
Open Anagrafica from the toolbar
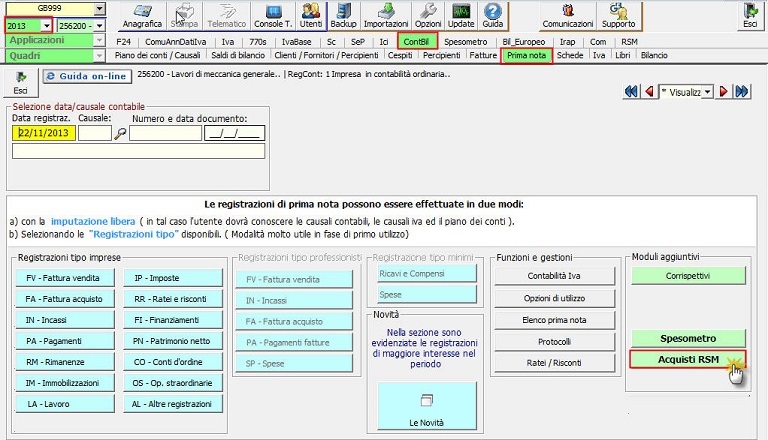142,16
